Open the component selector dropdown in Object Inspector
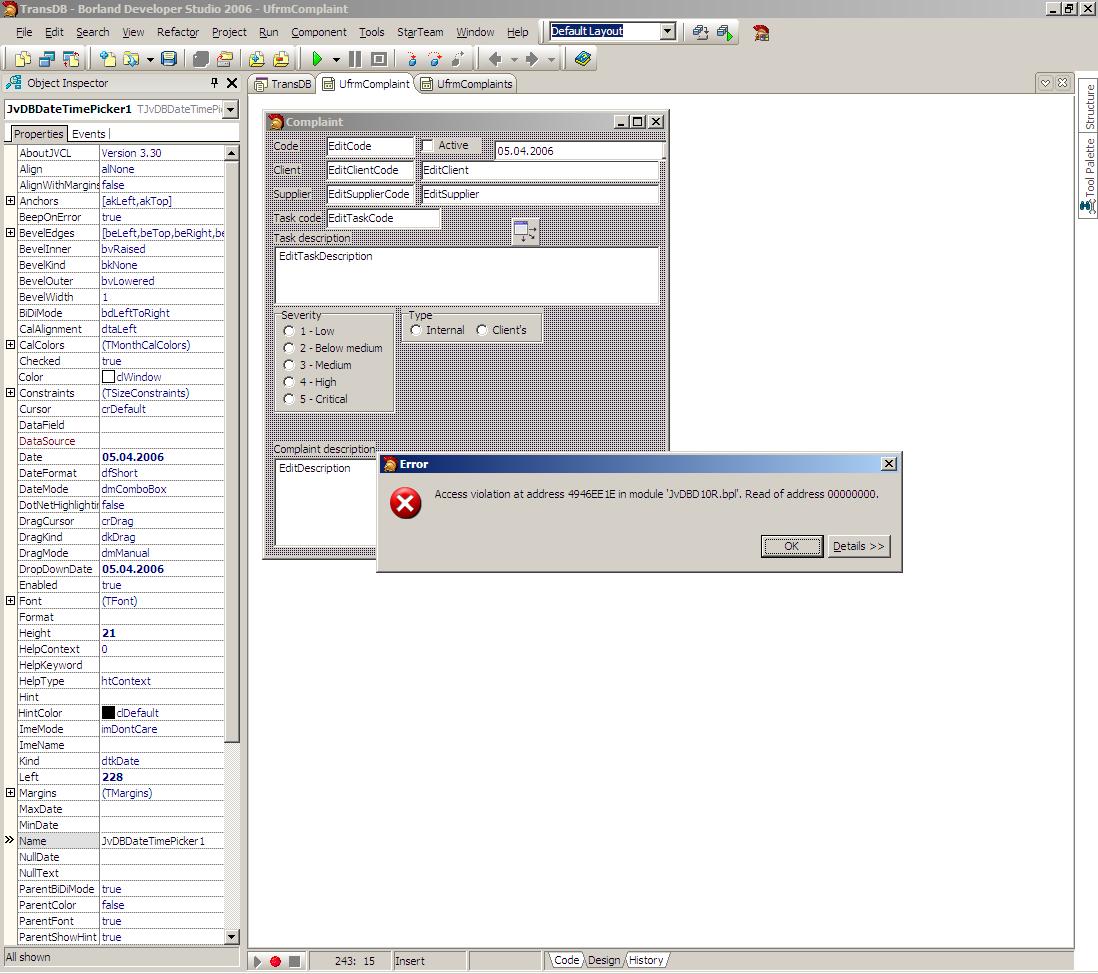Image resolution: width=1098 pixels, height=974 pixels. point(231,109)
